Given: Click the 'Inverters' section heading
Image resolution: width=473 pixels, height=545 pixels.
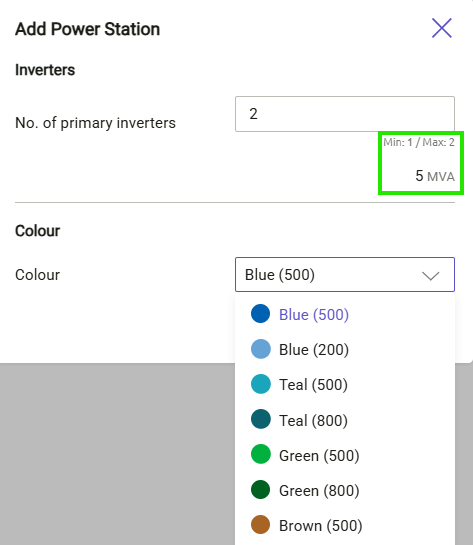Looking at the screenshot, I should point(45,70).
